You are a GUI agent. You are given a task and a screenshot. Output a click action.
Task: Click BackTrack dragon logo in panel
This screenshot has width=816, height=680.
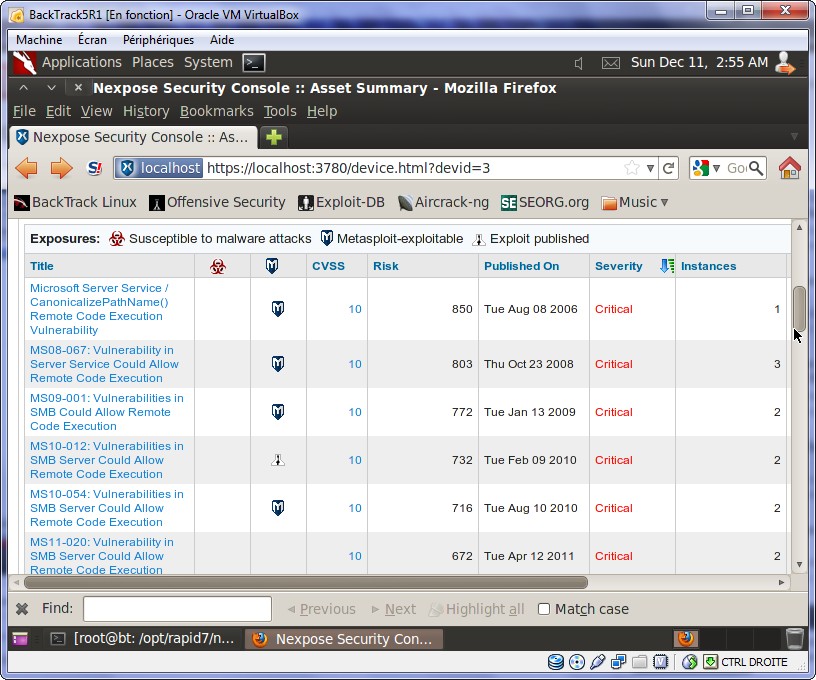(x=24, y=63)
